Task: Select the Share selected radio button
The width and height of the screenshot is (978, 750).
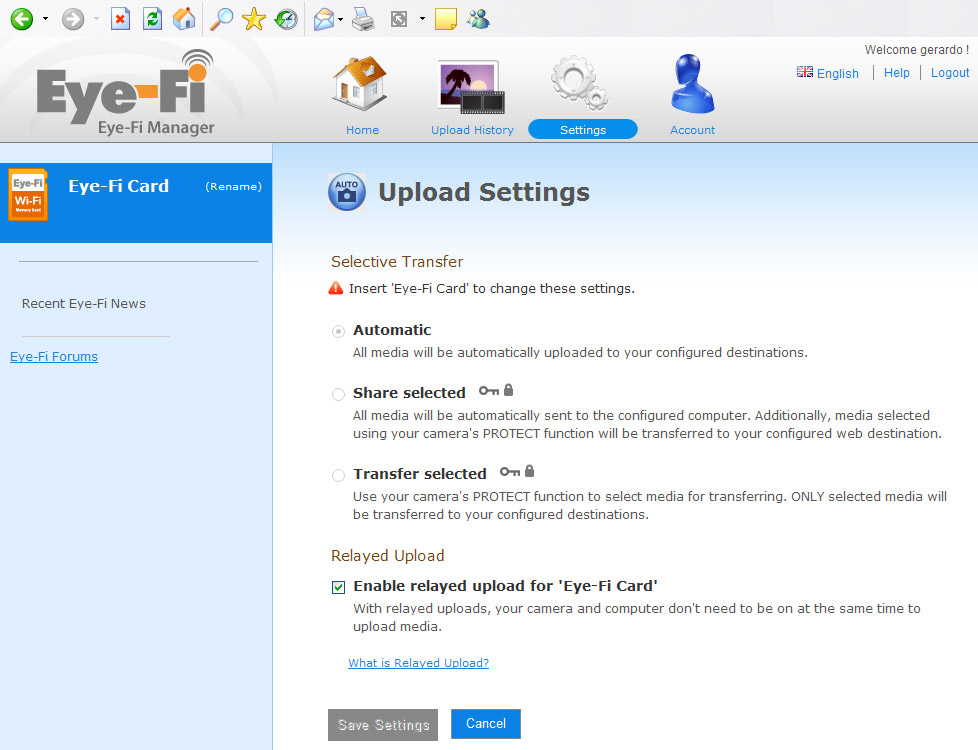Action: pyautogui.click(x=338, y=394)
